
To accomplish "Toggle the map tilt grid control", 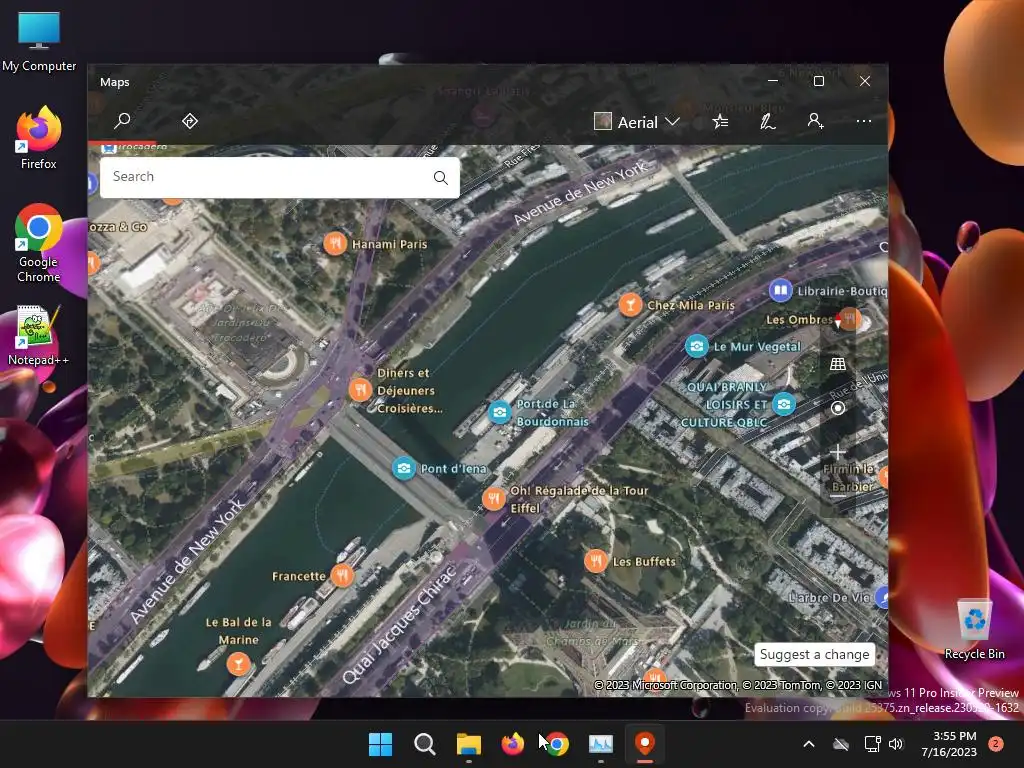I will click(837, 364).
